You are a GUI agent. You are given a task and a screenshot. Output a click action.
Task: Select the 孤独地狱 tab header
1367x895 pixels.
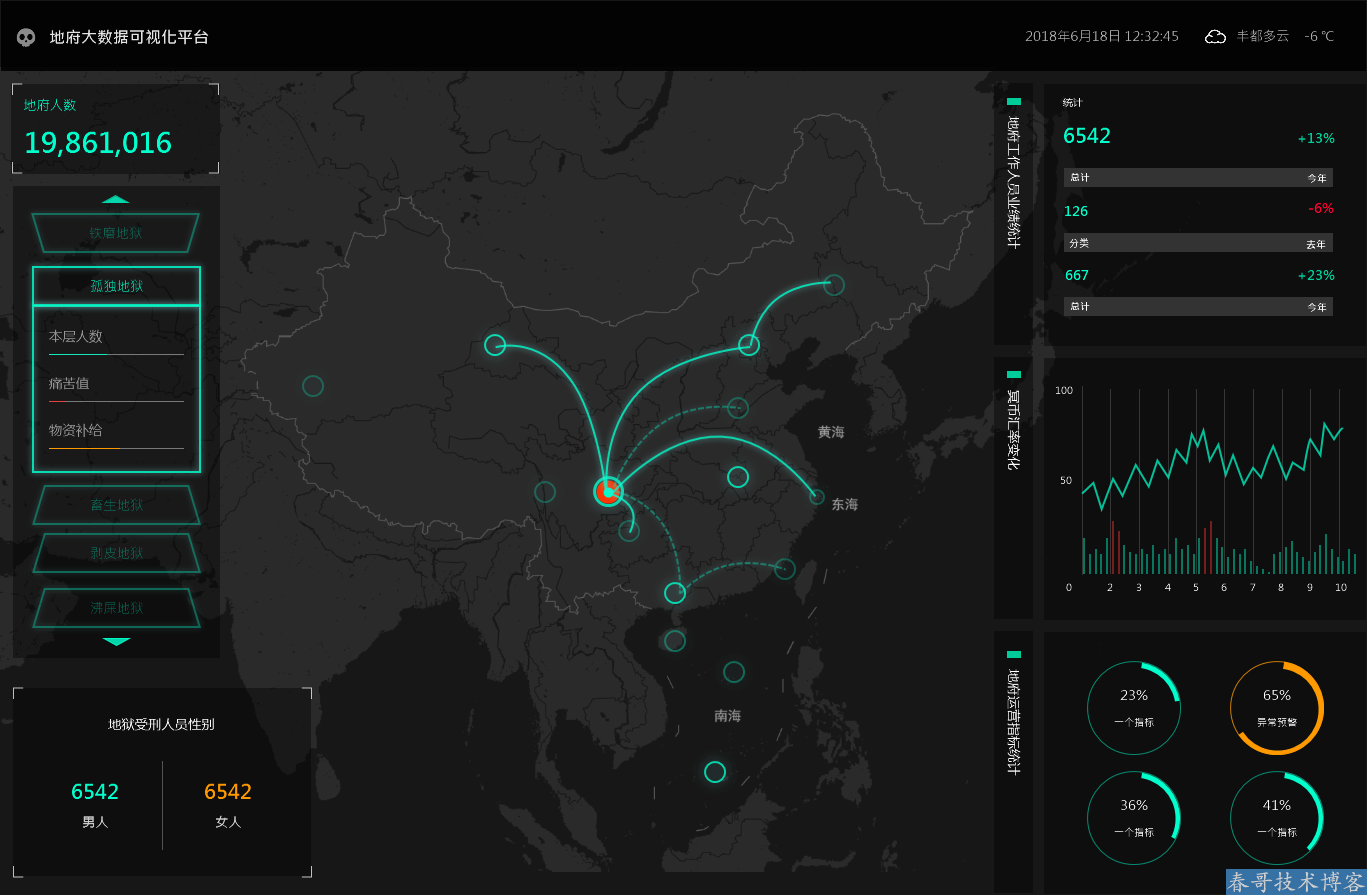click(116, 286)
